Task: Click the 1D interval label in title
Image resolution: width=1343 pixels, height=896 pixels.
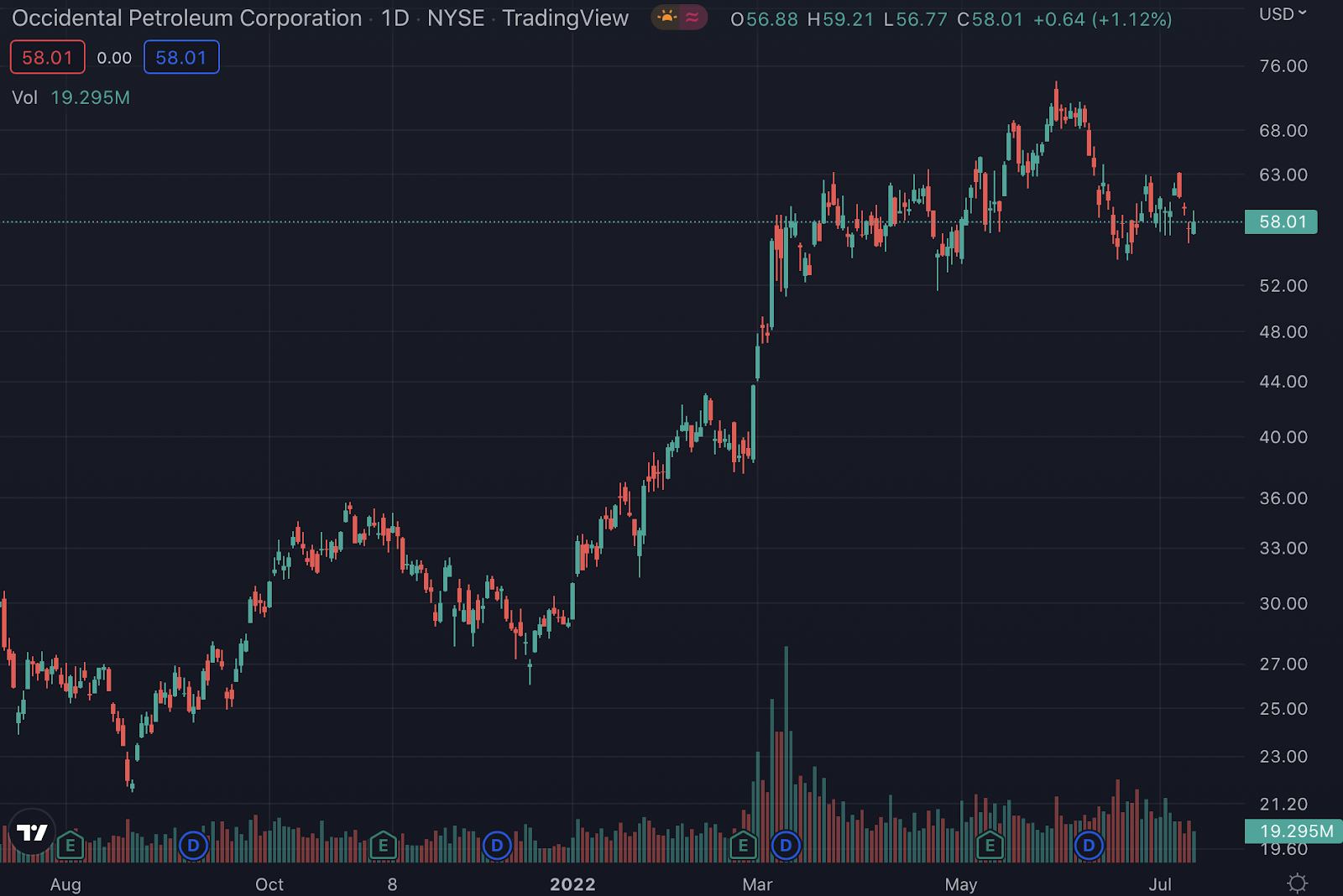Action: click(x=395, y=18)
